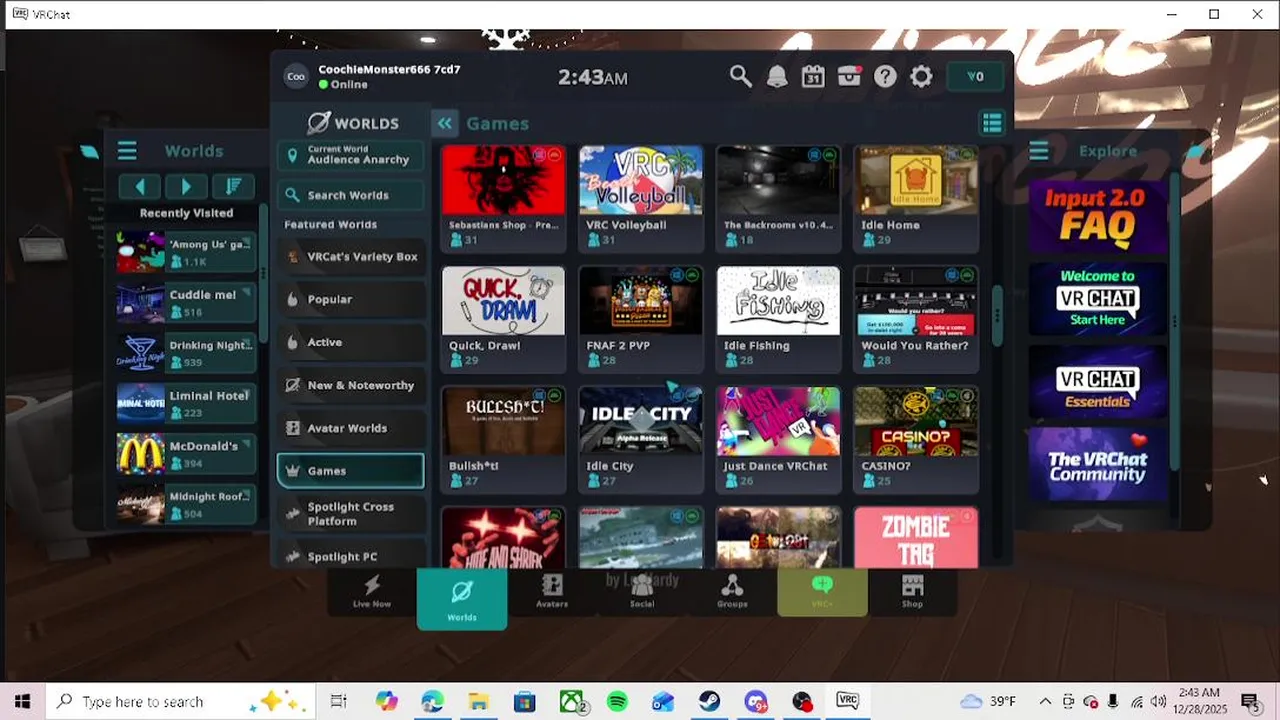Image resolution: width=1280 pixels, height=720 pixels.
Task: Open Would You Rather? world card
Action: pyautogui.click(x=916, y=318)
